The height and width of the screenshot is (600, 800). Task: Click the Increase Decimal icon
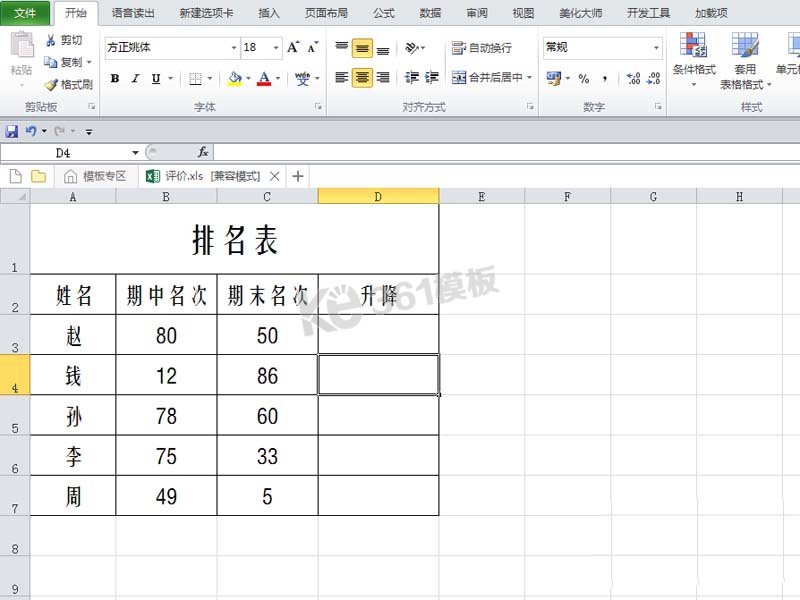632,76
